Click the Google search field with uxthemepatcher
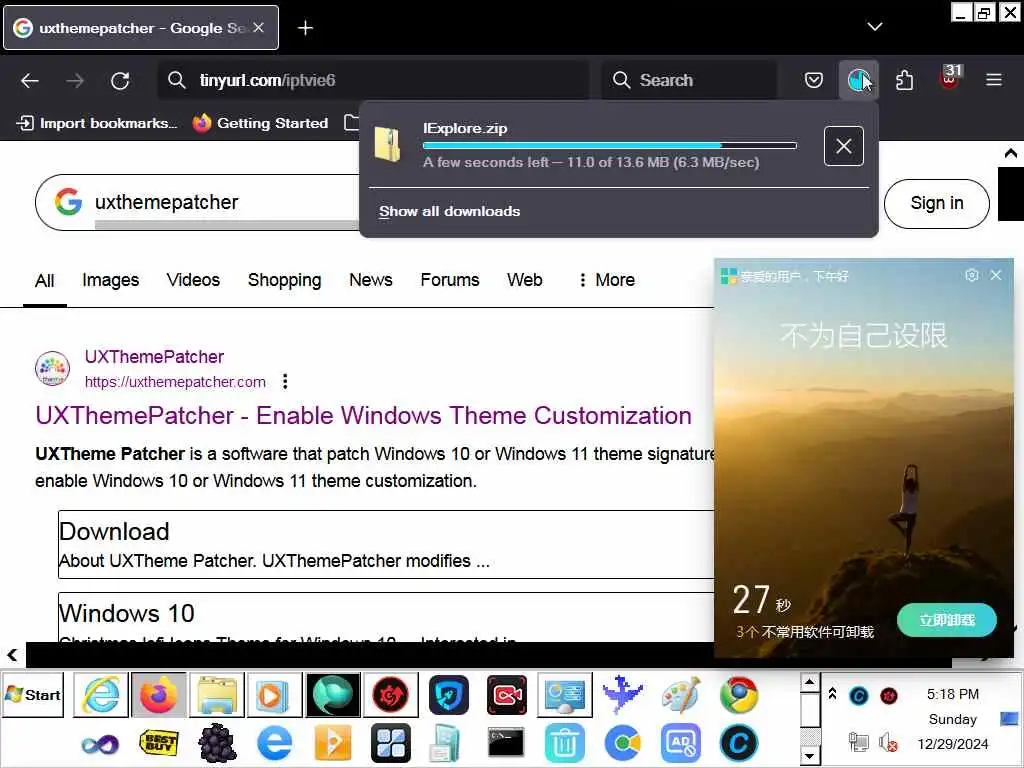The width and height of the screenshot is (1024, 768). click(x=196, y=202)
